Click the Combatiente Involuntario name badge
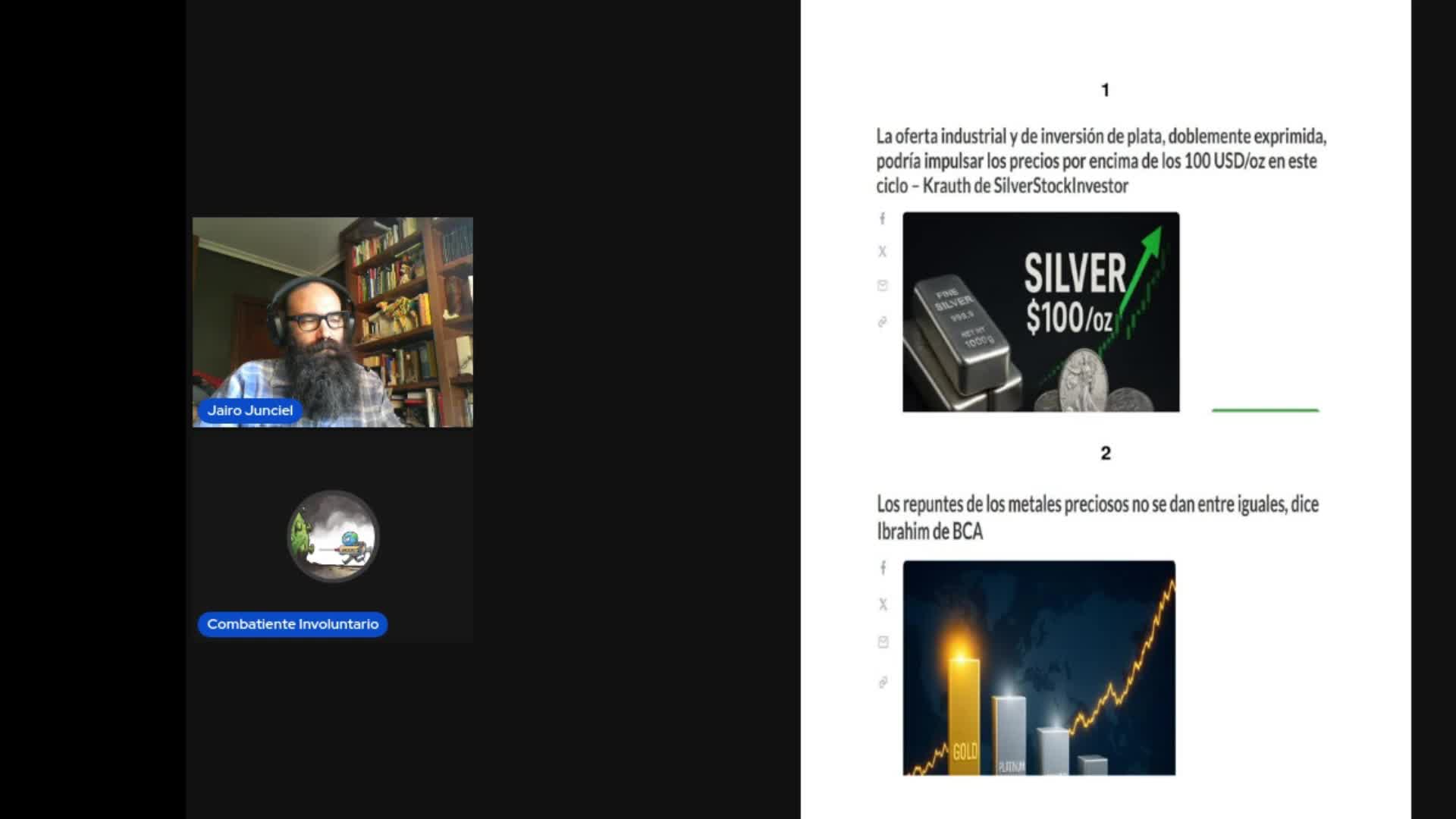Viewport: 1456px width, 819px height. pos(292,624)
